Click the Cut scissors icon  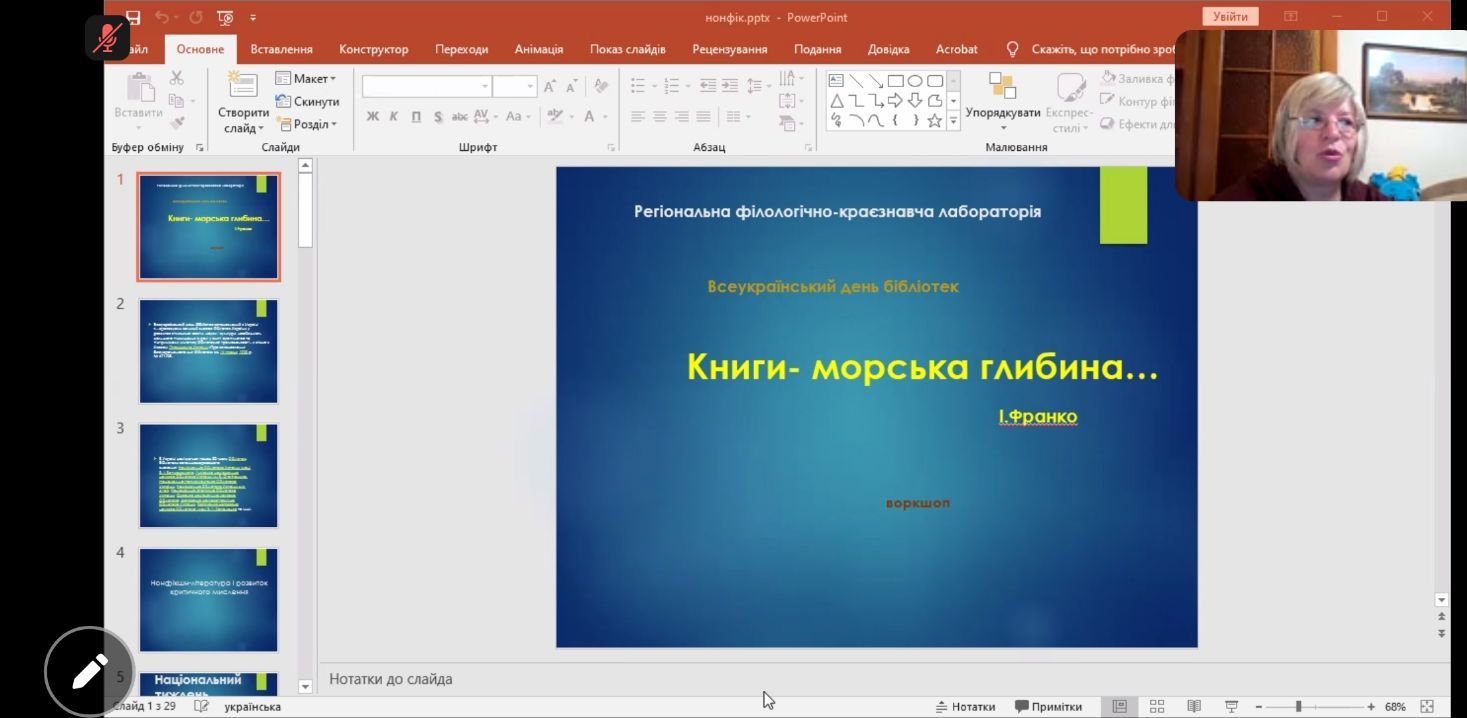(177, 78)
